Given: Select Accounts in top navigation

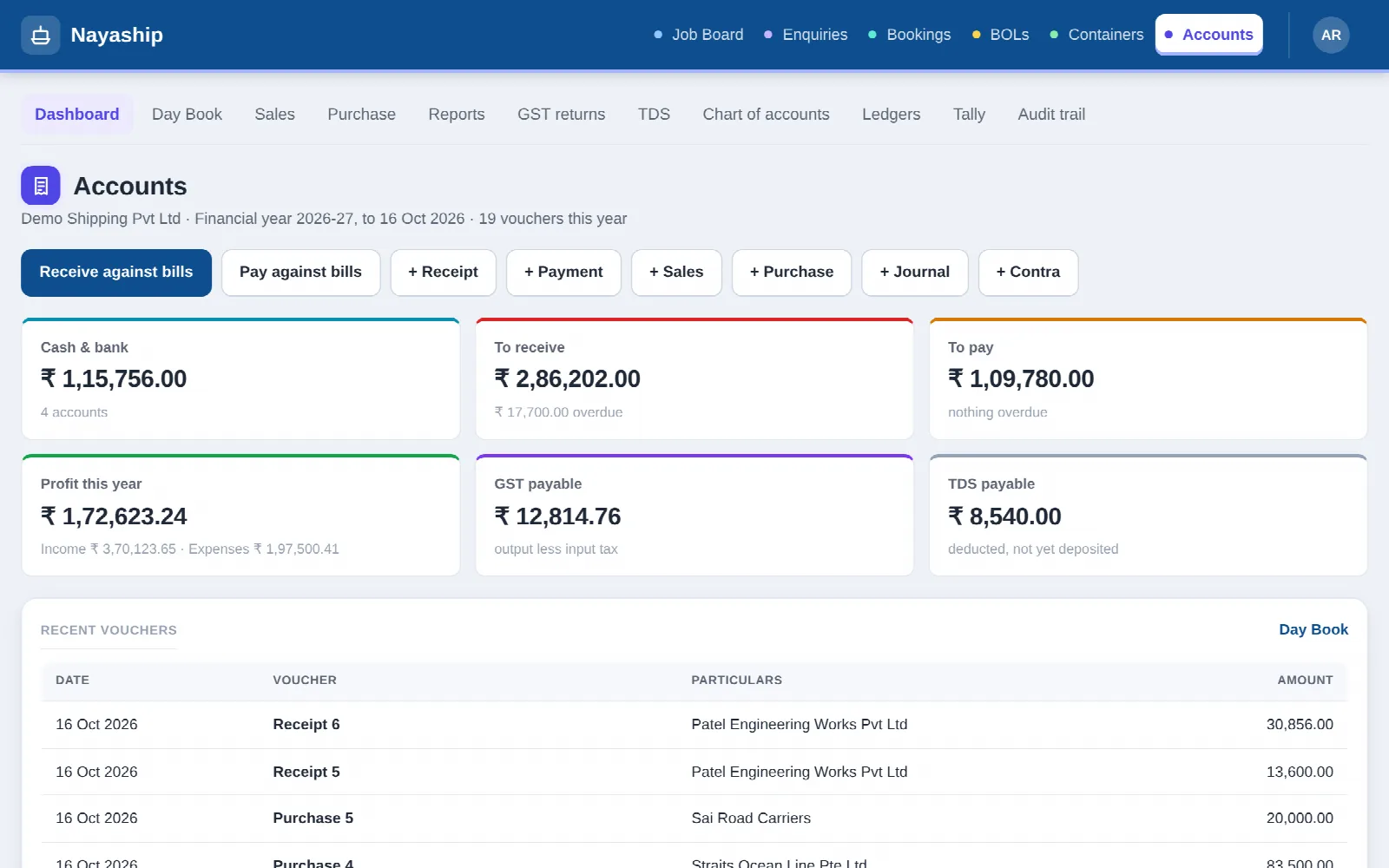Looking at the screenshot, I should coord(1208,35).
